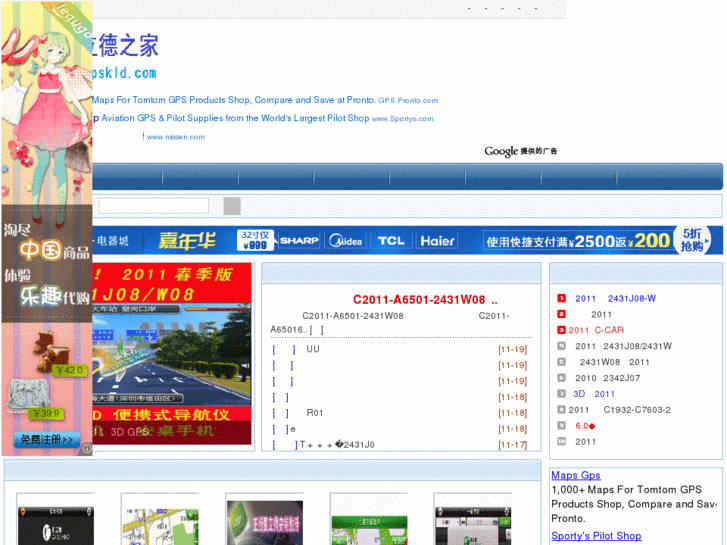Open the red 6.0 list entry
The height and width of the screenshot is (545, 727).
[585, 426]
